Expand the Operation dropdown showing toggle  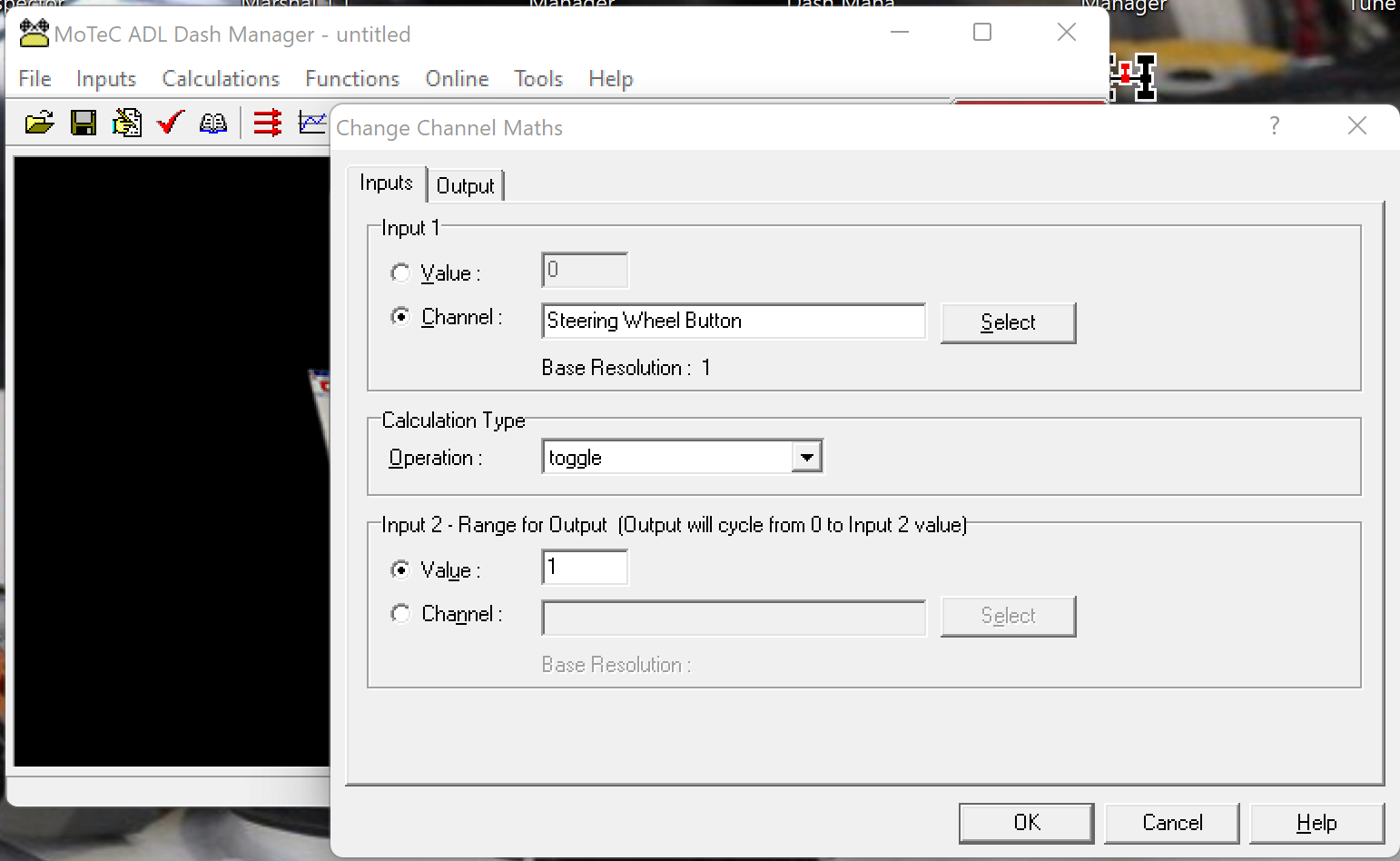pos(806,457)
